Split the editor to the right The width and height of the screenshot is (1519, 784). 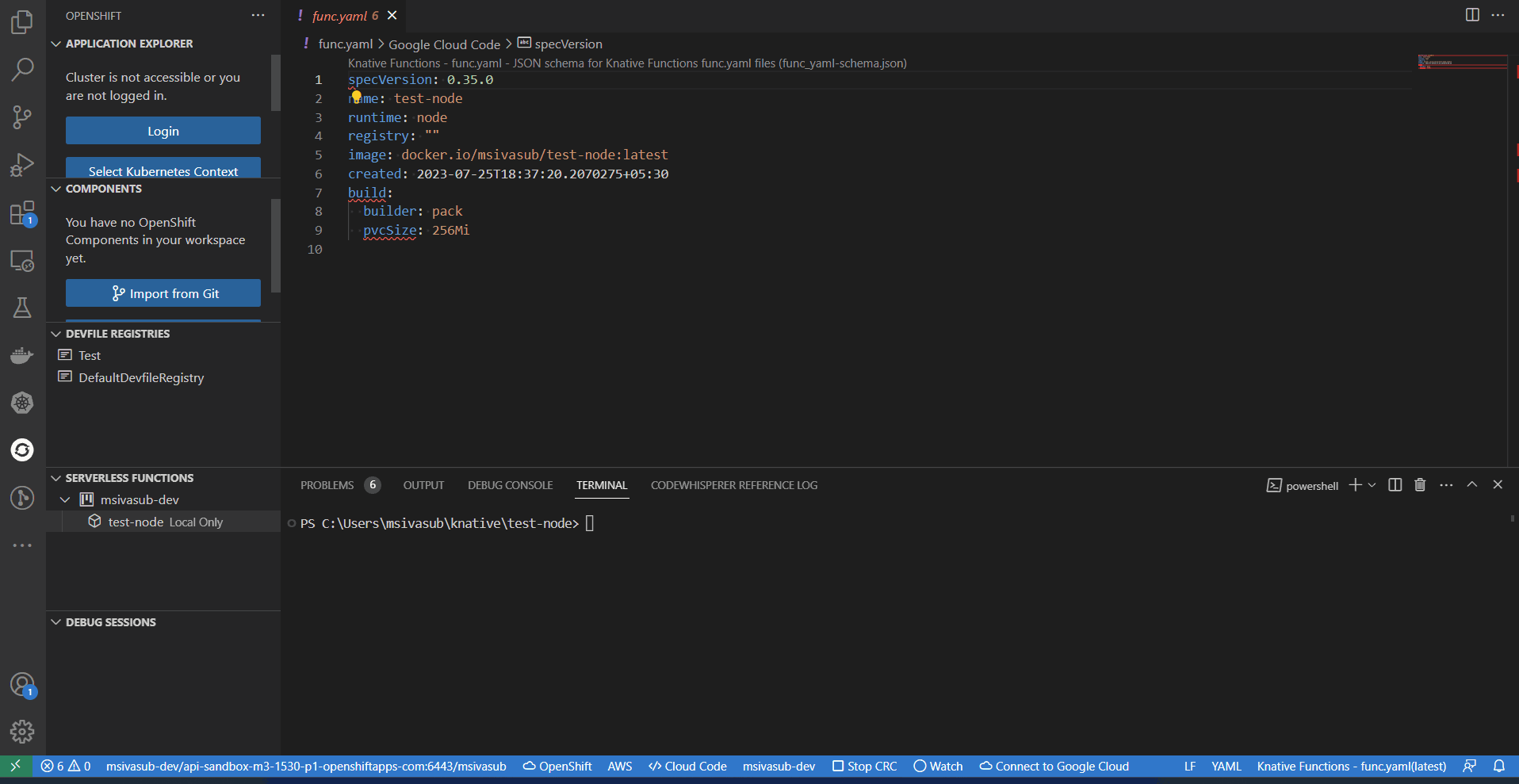point(1472,15)
